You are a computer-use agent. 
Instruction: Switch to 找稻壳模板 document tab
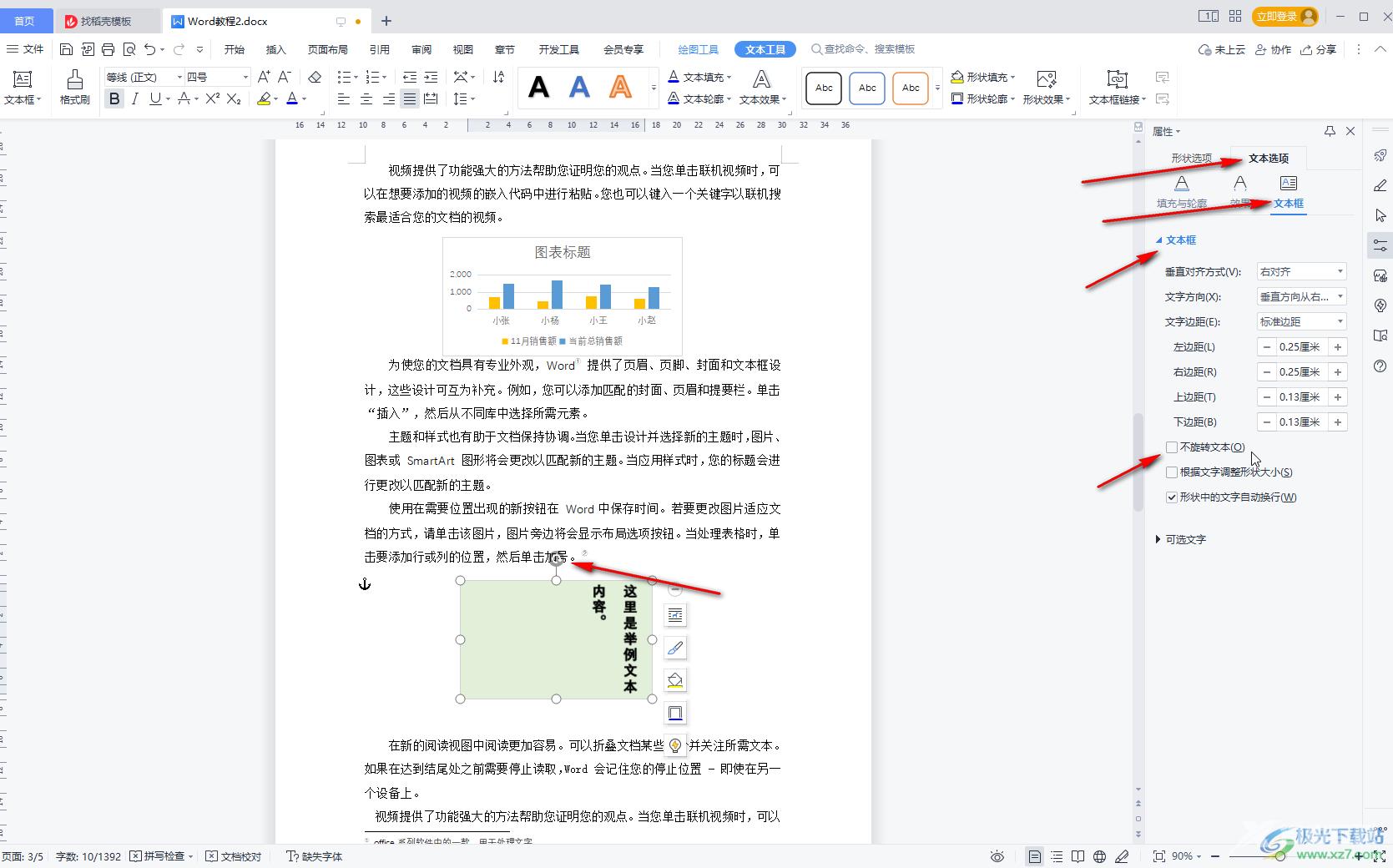106,21
